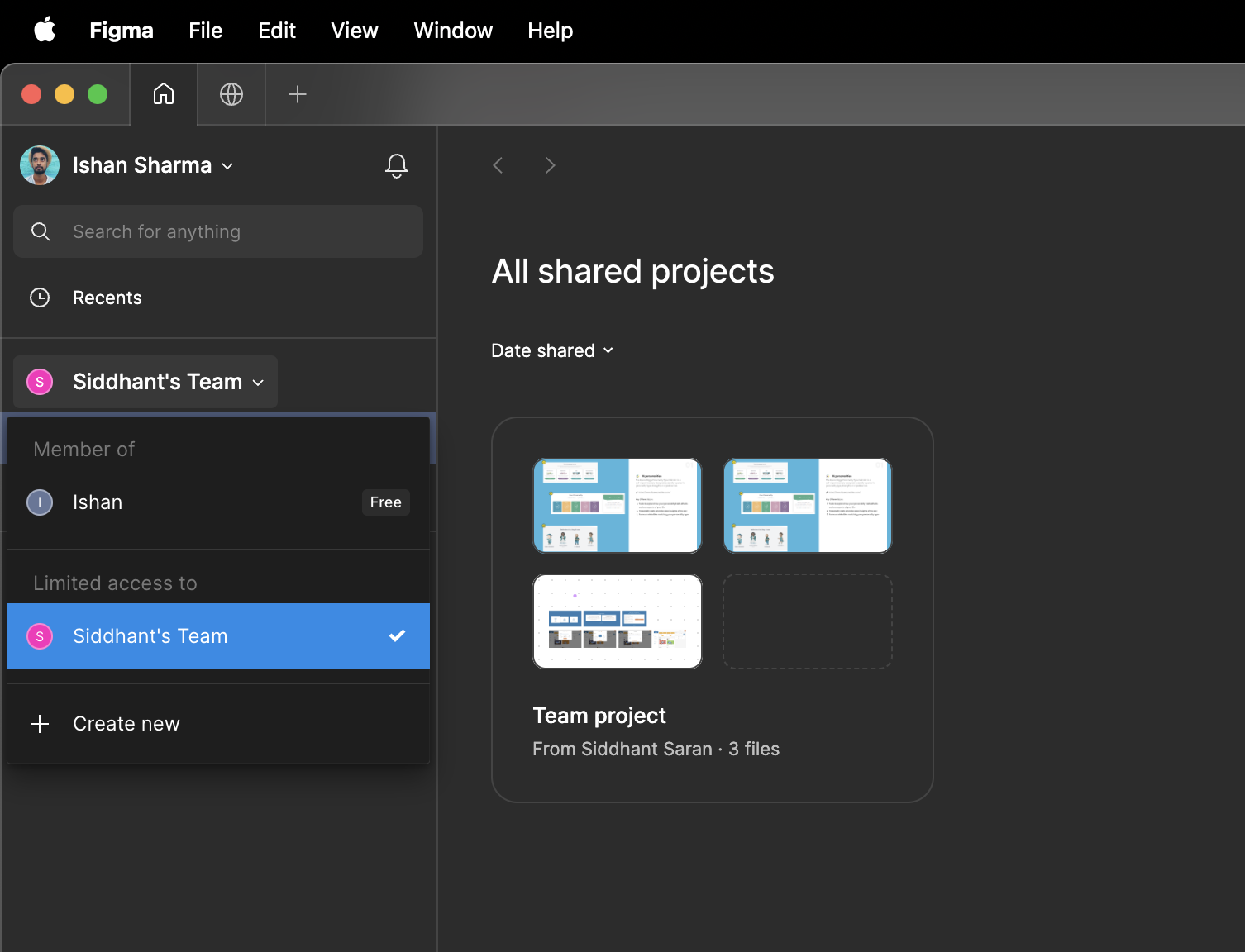This screenshot has width=1245, height=952.
Task: Select Siddhant's Team in the dropdown list
Action: (x=218, y=636)
